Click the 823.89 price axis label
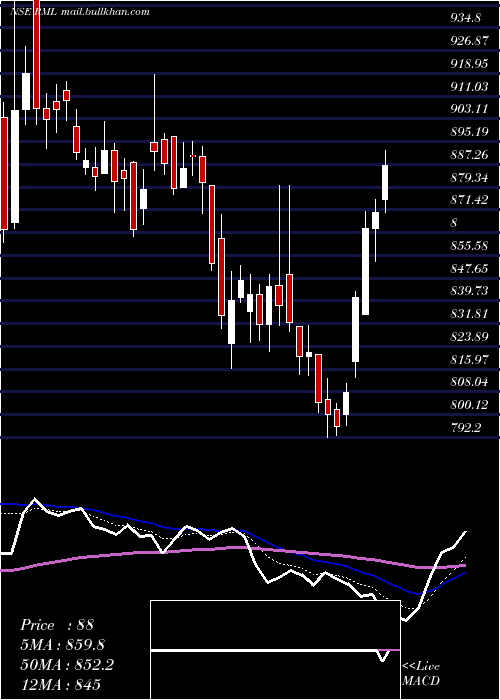The image size is (500, 700). pyautogui.click(x=469, y=337)
